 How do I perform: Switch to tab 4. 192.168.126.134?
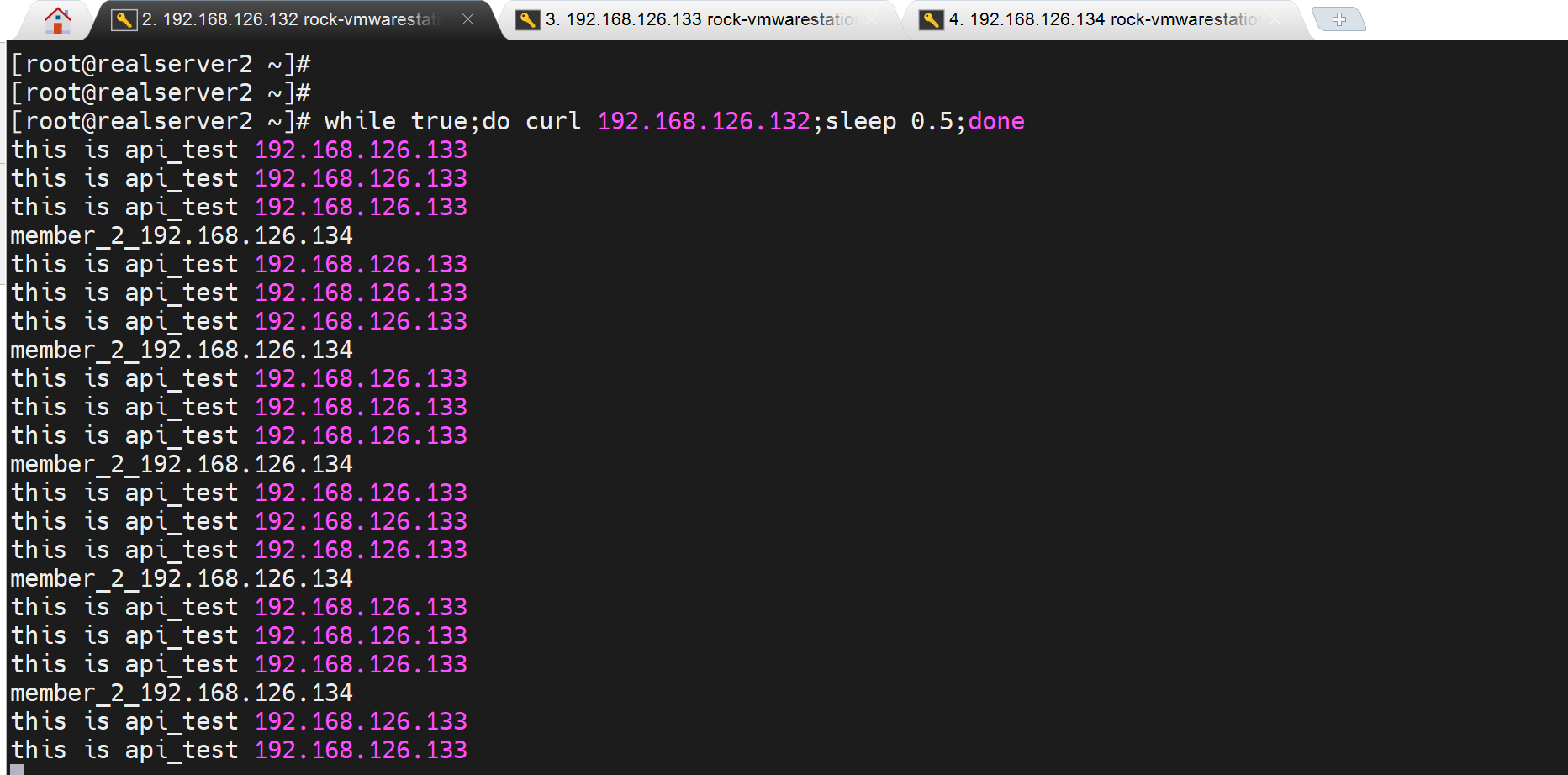coord(1101,19)
